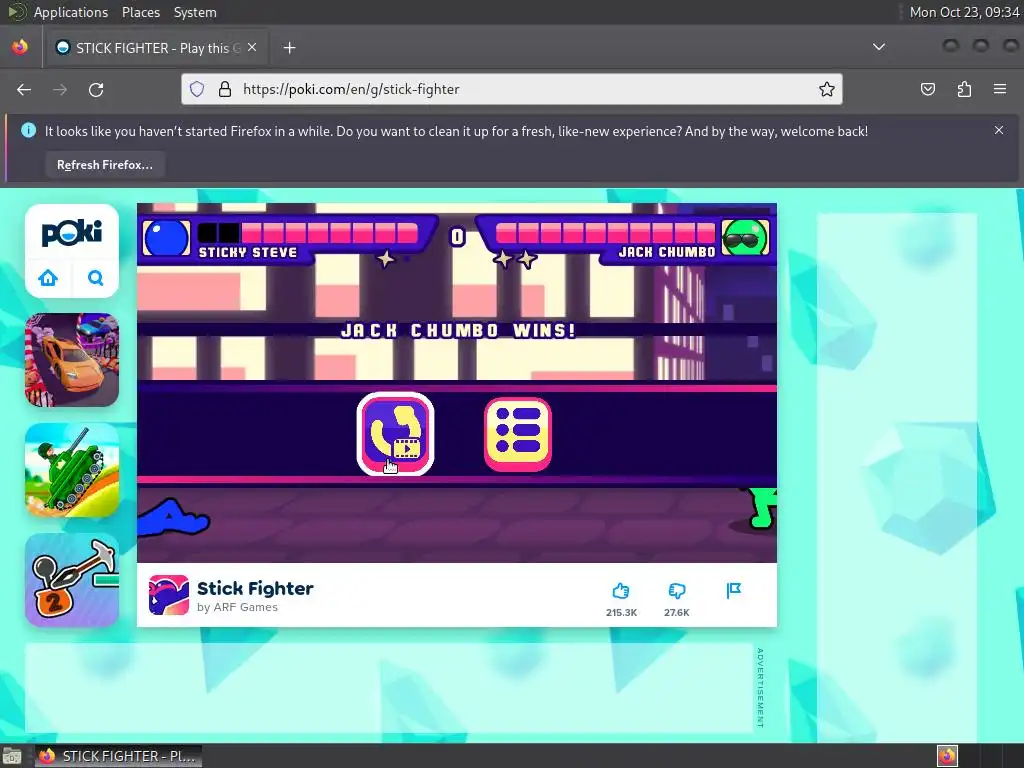Click Jack Chumbo health bar
1024x768 pixels.
(605, 233)
